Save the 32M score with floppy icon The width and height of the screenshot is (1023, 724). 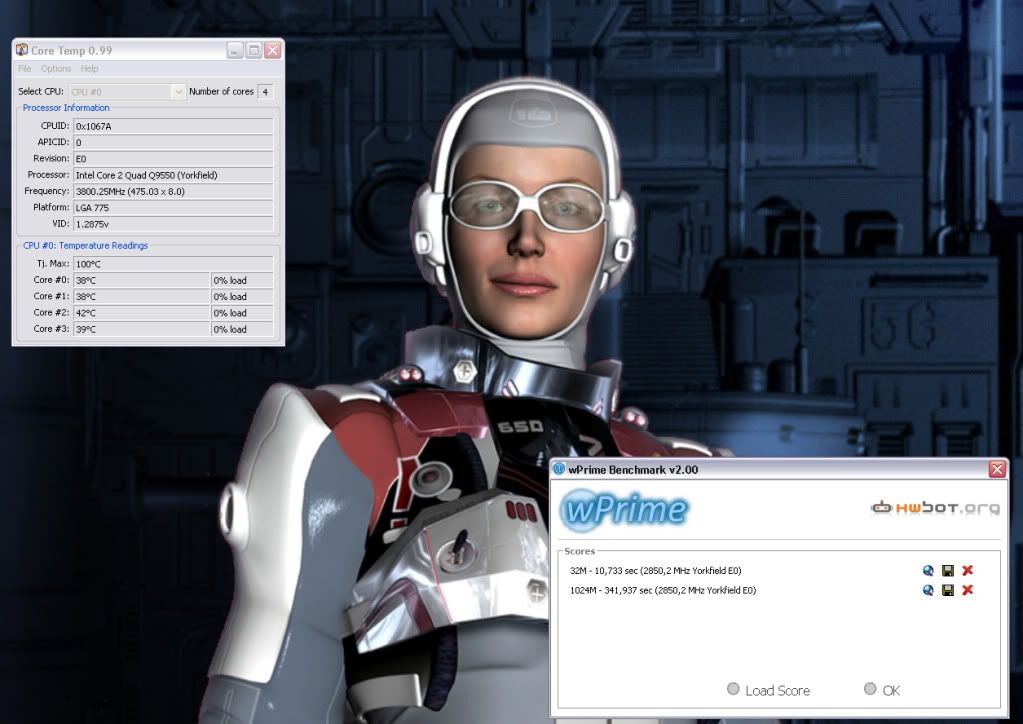coord(948,570)
